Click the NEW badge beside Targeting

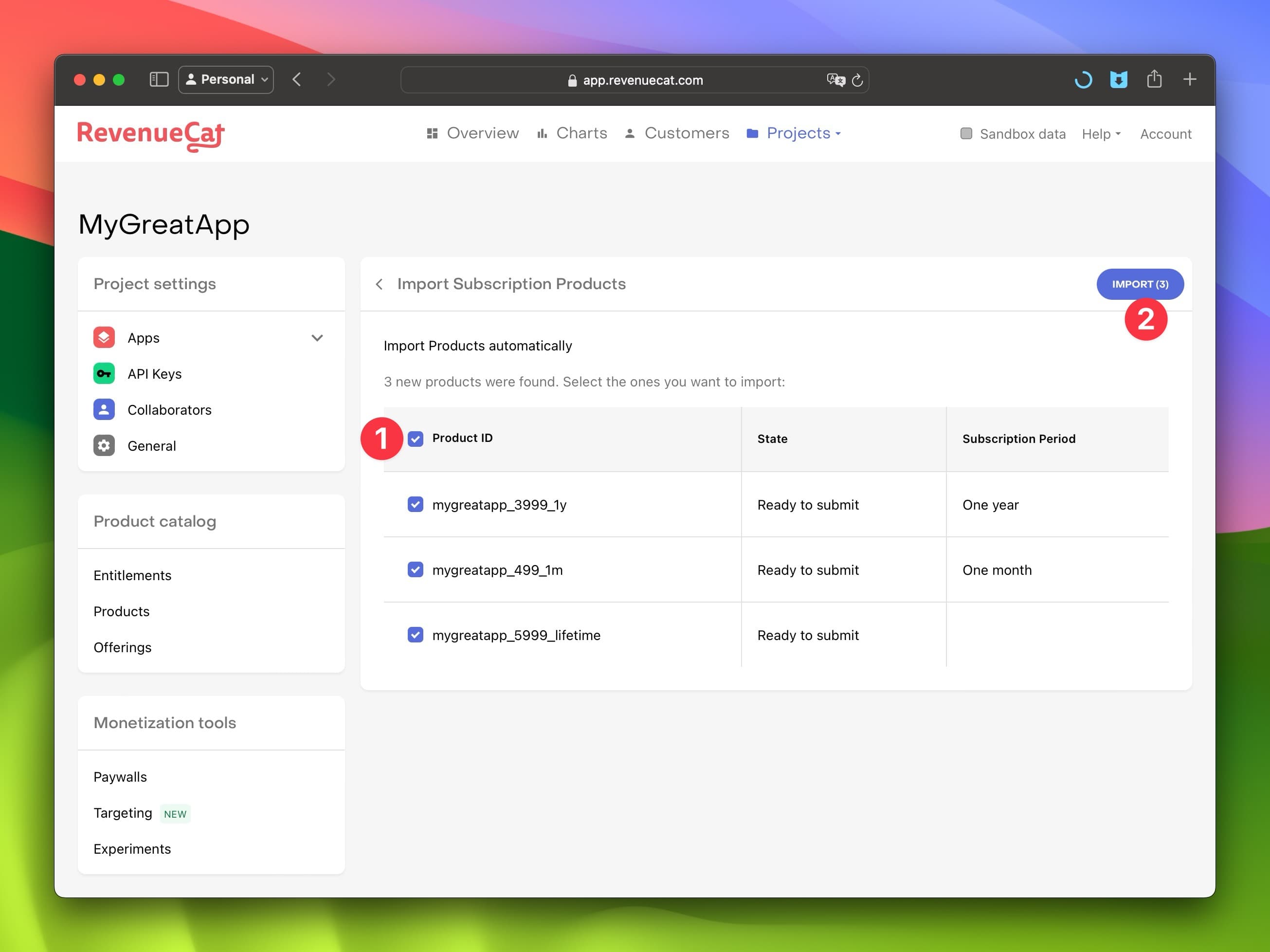[x=175, y=814]
